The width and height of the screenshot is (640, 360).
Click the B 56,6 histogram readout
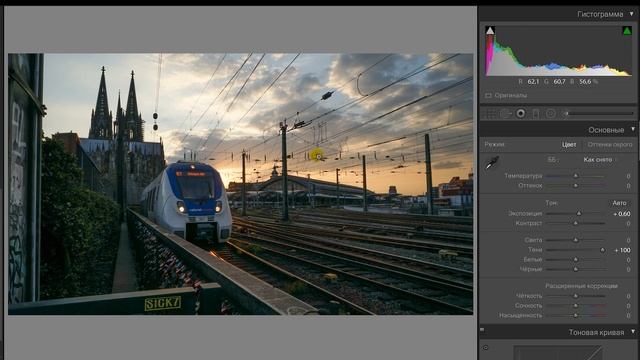pyautogui.click(x=581, y=82)
